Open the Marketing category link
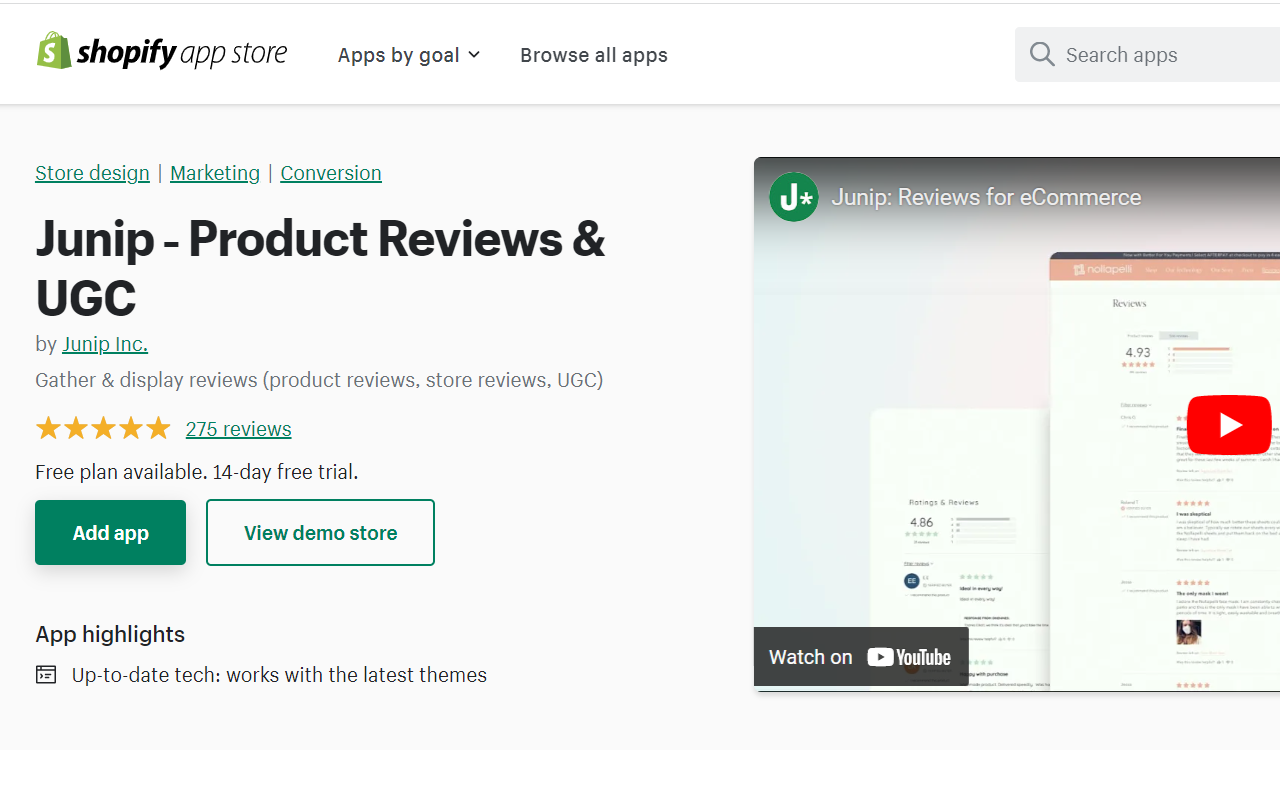The width and height of the screenshot is (1280, 800). [x=215, y=173]
